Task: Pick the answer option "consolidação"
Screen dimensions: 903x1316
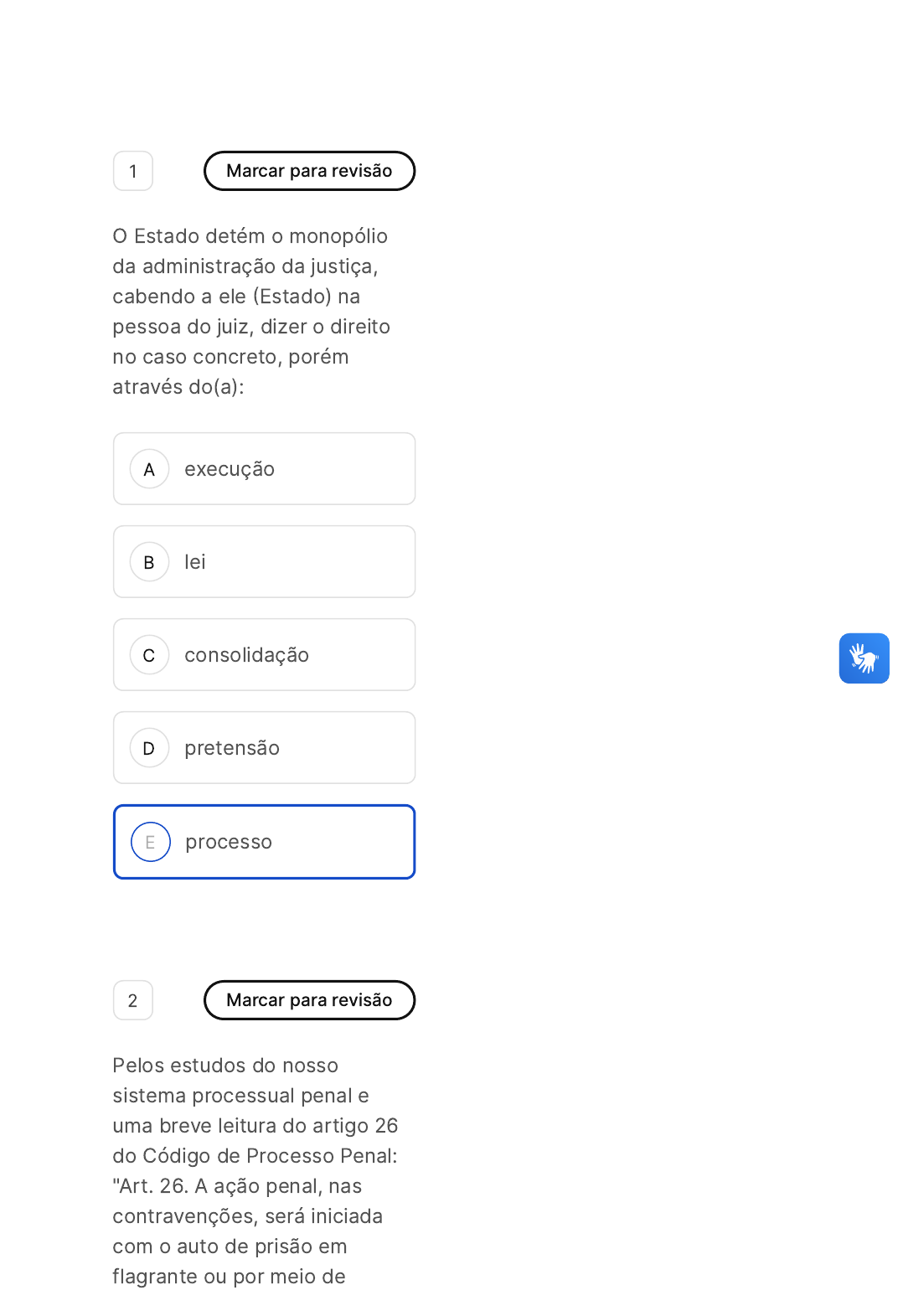Action: coord(246,655)
